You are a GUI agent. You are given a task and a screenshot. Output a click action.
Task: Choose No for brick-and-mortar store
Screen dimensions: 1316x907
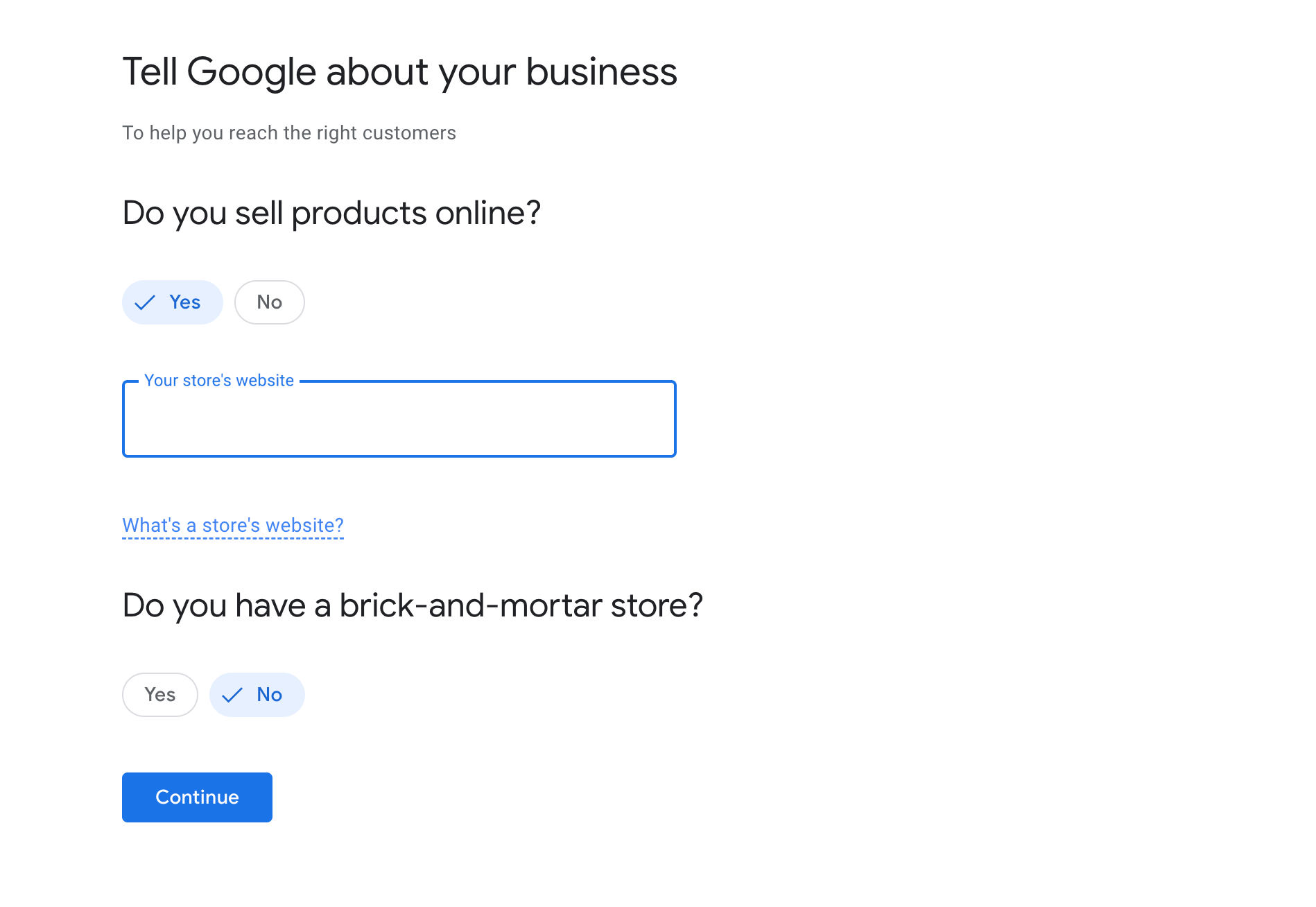257,695
